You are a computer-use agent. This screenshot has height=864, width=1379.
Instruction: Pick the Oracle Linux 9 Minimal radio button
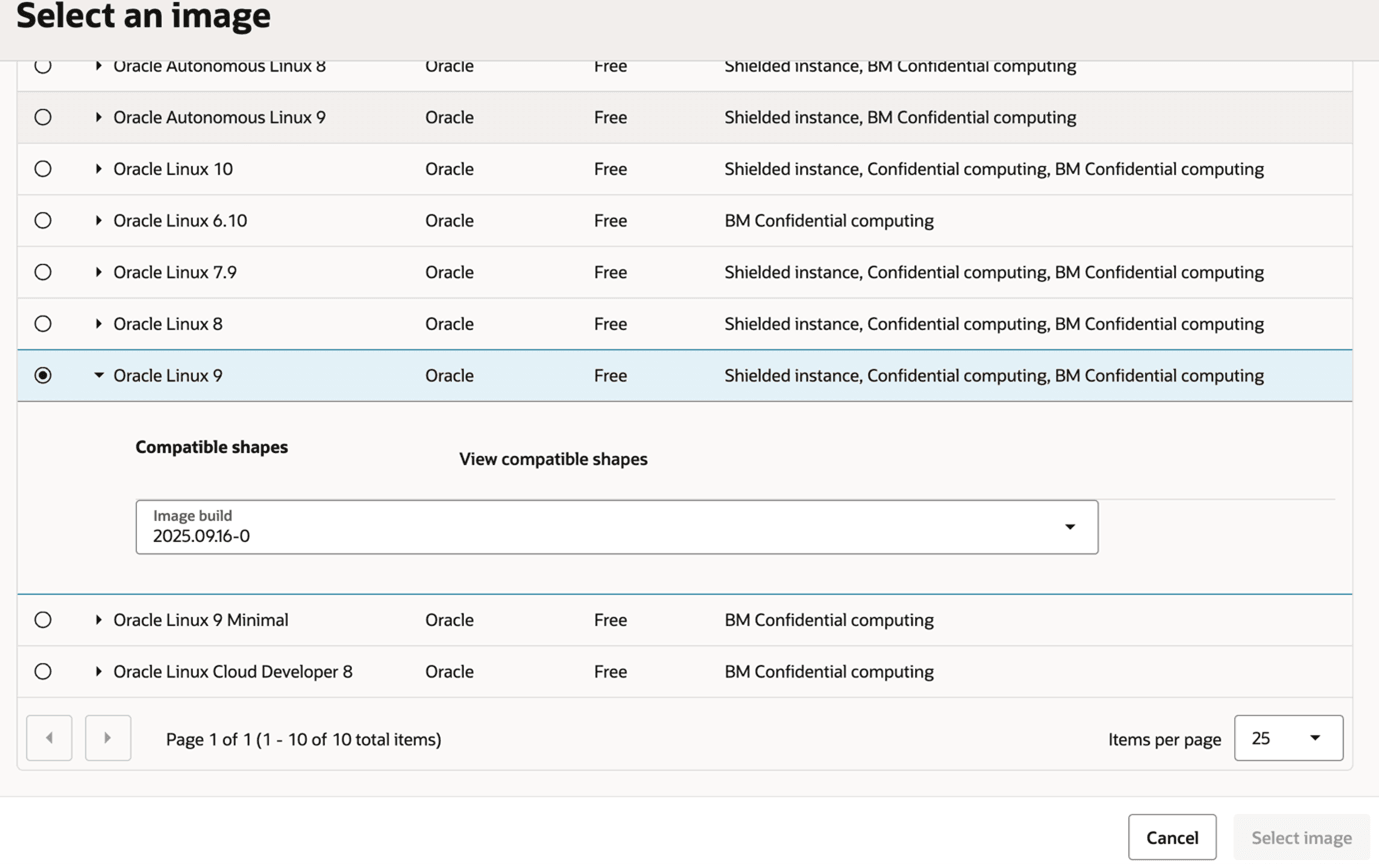click(x=43, y=620)
